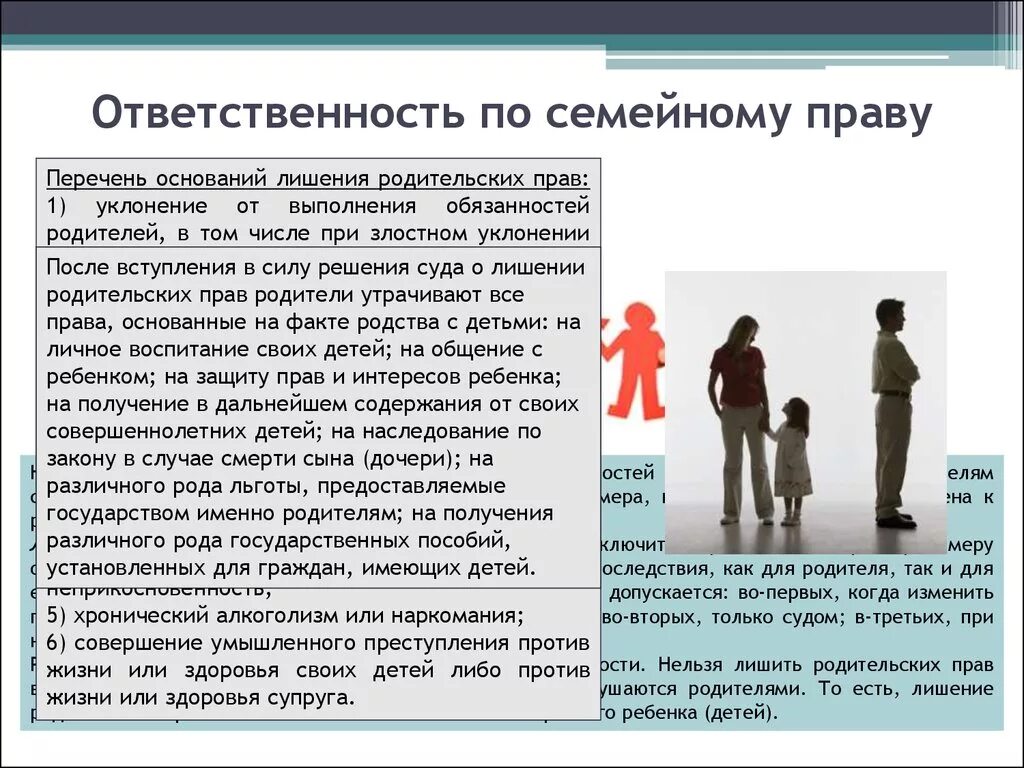Viewport: 1024px width, 768px height.
Task: Select the line starting "1) уклонение от выполнения"
Action: (318, 206)
